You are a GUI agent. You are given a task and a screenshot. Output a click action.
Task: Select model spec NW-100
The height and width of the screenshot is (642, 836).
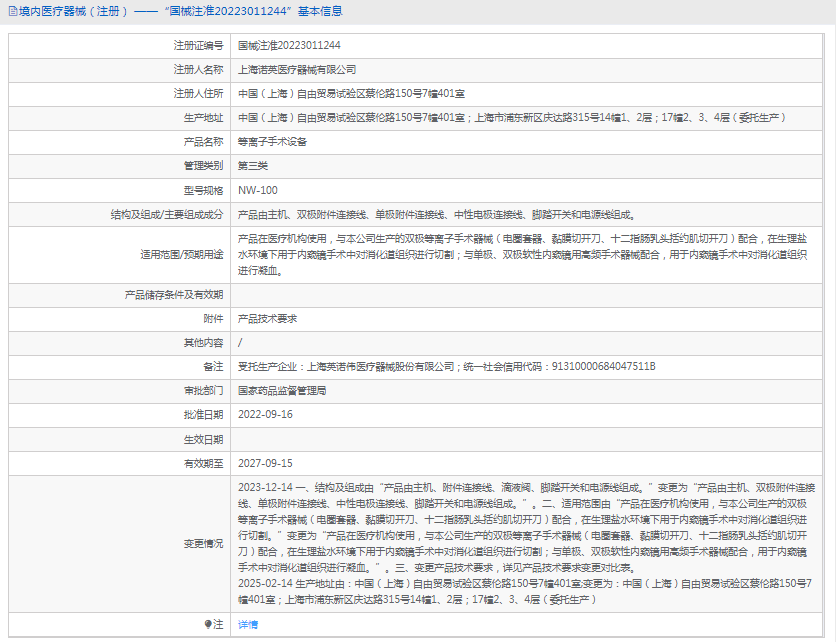click(x=258, y=190)
